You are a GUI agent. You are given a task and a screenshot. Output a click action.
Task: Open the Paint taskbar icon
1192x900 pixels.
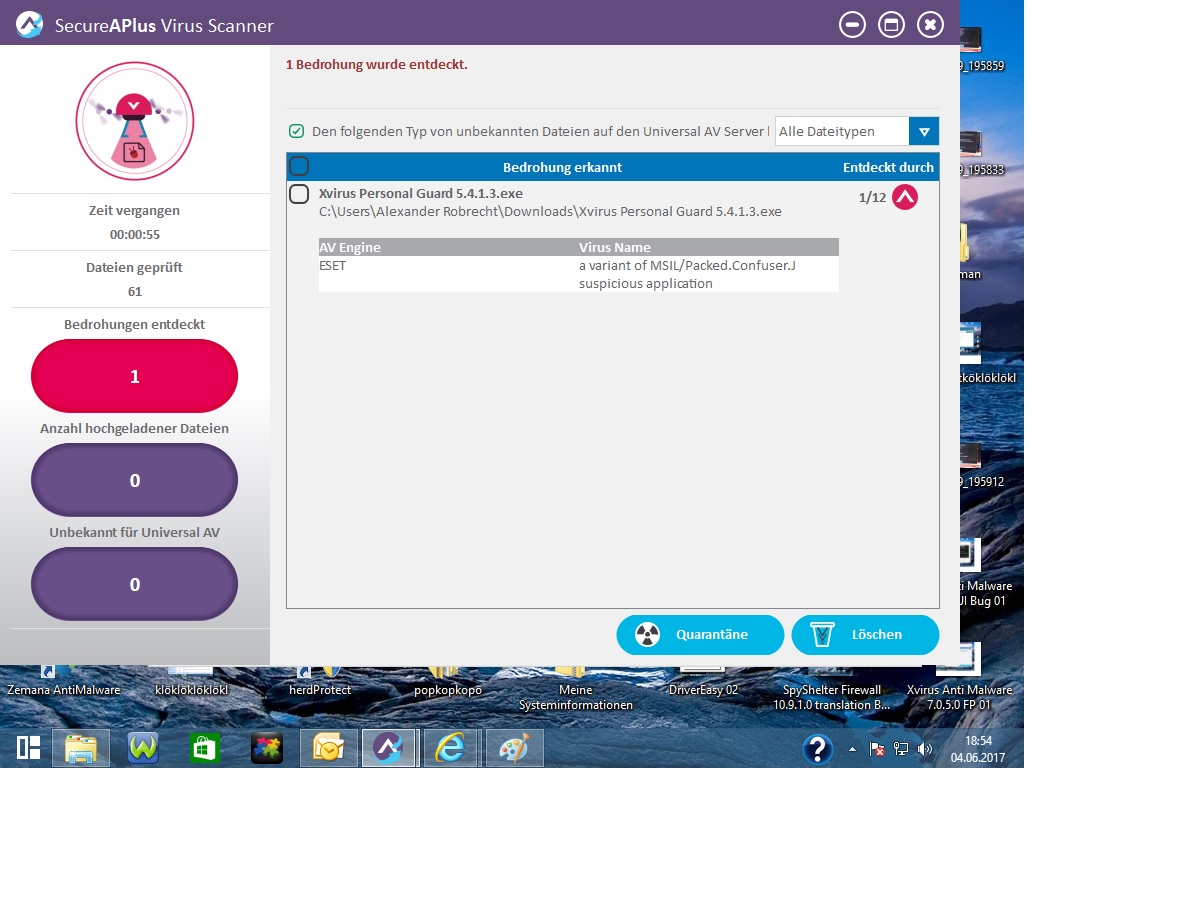pos(514,749)
